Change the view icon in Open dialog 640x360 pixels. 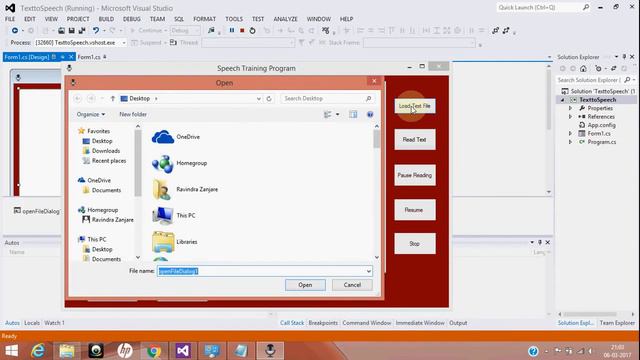[x=327, y=115]
